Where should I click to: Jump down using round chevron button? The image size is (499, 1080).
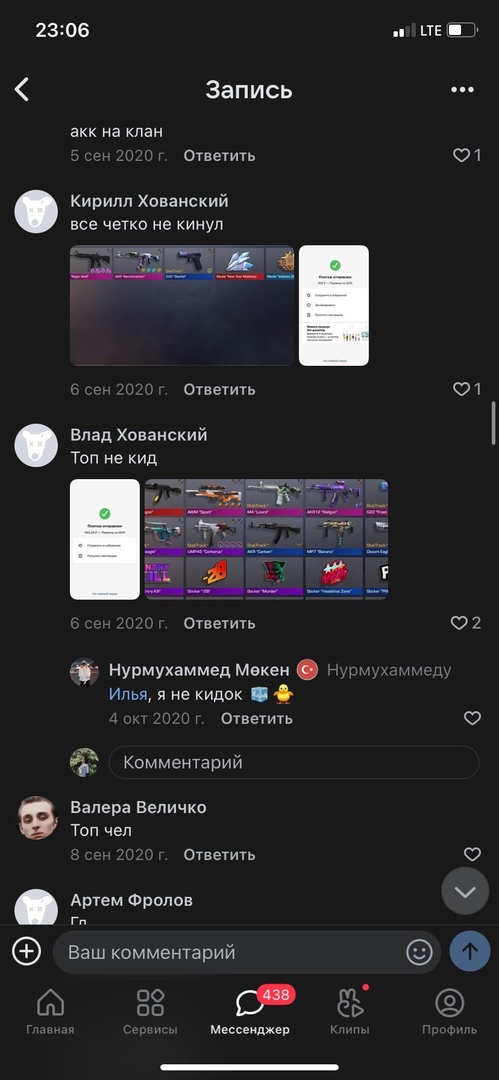pos(465,891)
